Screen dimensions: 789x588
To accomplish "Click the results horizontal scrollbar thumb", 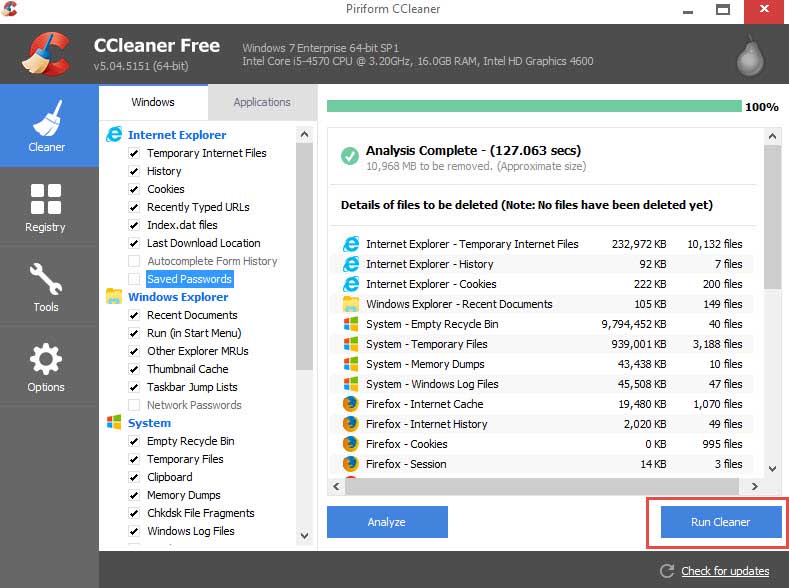I will click(x=542, y=486).
